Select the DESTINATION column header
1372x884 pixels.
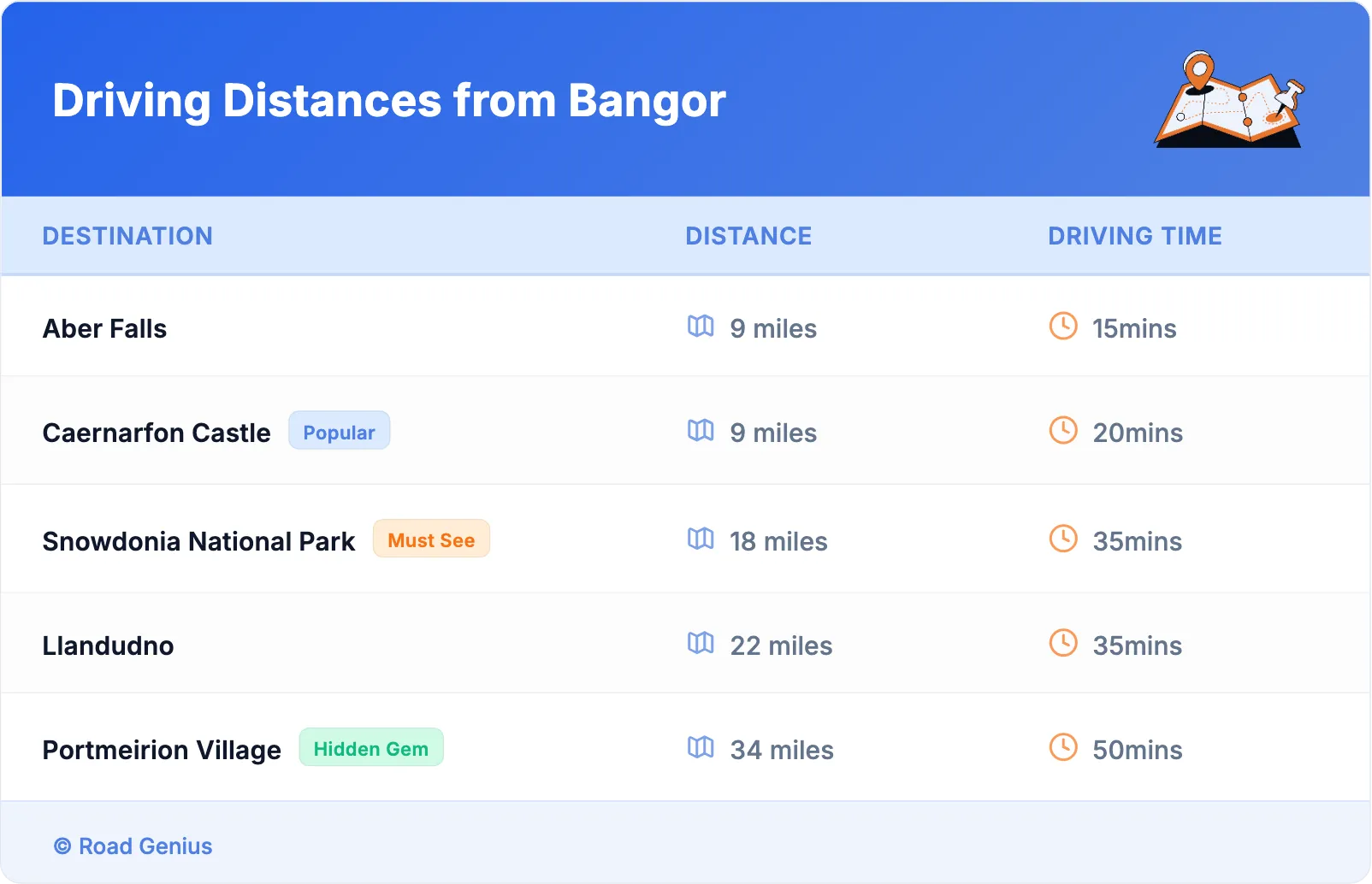click(127, 236)
